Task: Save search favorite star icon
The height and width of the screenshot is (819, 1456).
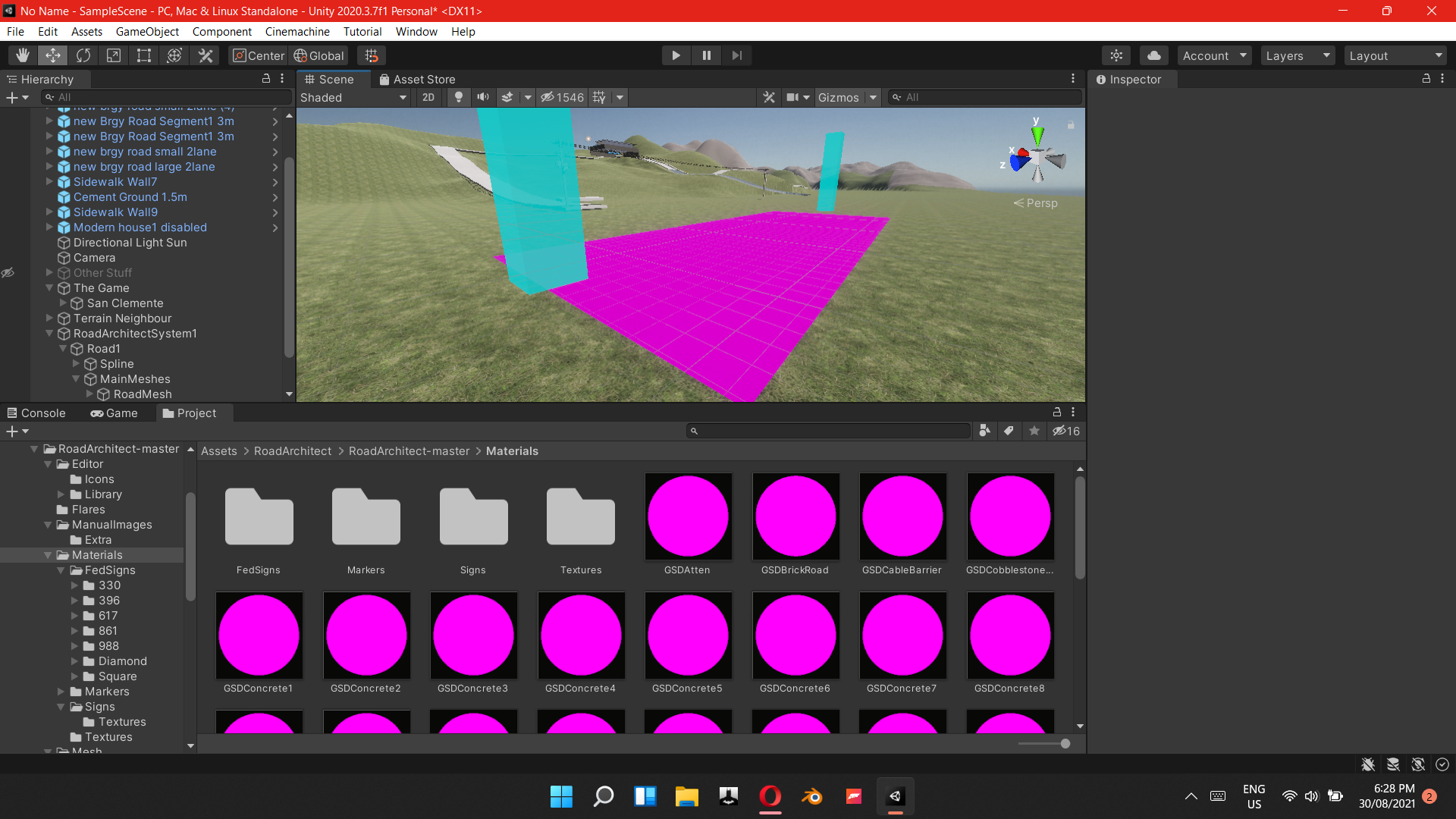Action: tap(1034, 431)
